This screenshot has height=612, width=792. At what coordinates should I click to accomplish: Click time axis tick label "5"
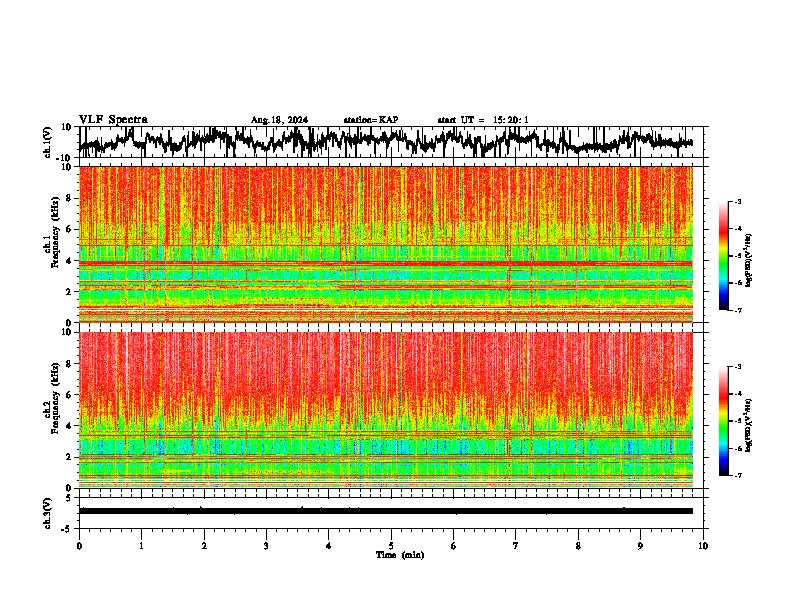pyautogui.click(x=391, y=546)
